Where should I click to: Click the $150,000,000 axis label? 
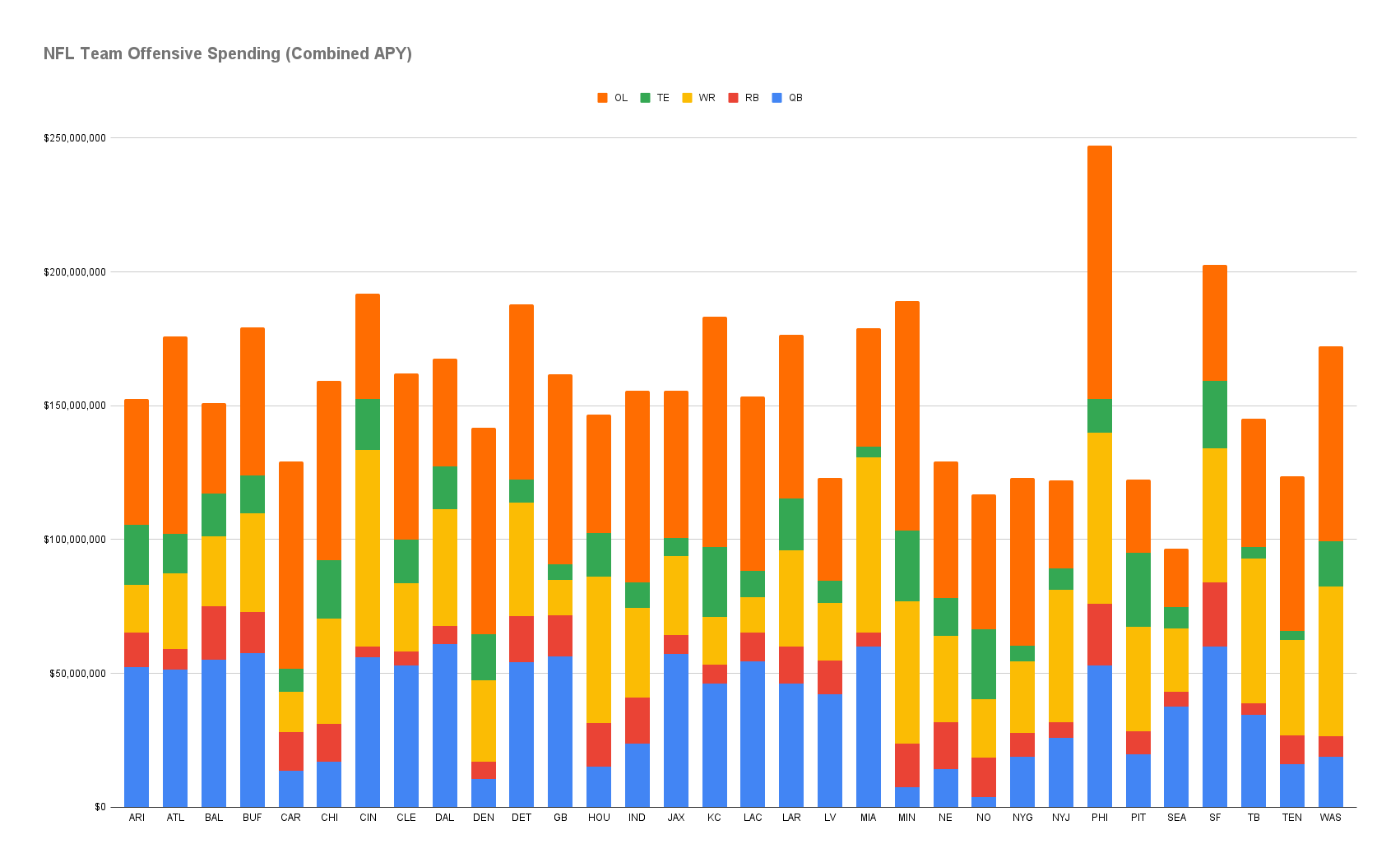[x=75, y=406]
